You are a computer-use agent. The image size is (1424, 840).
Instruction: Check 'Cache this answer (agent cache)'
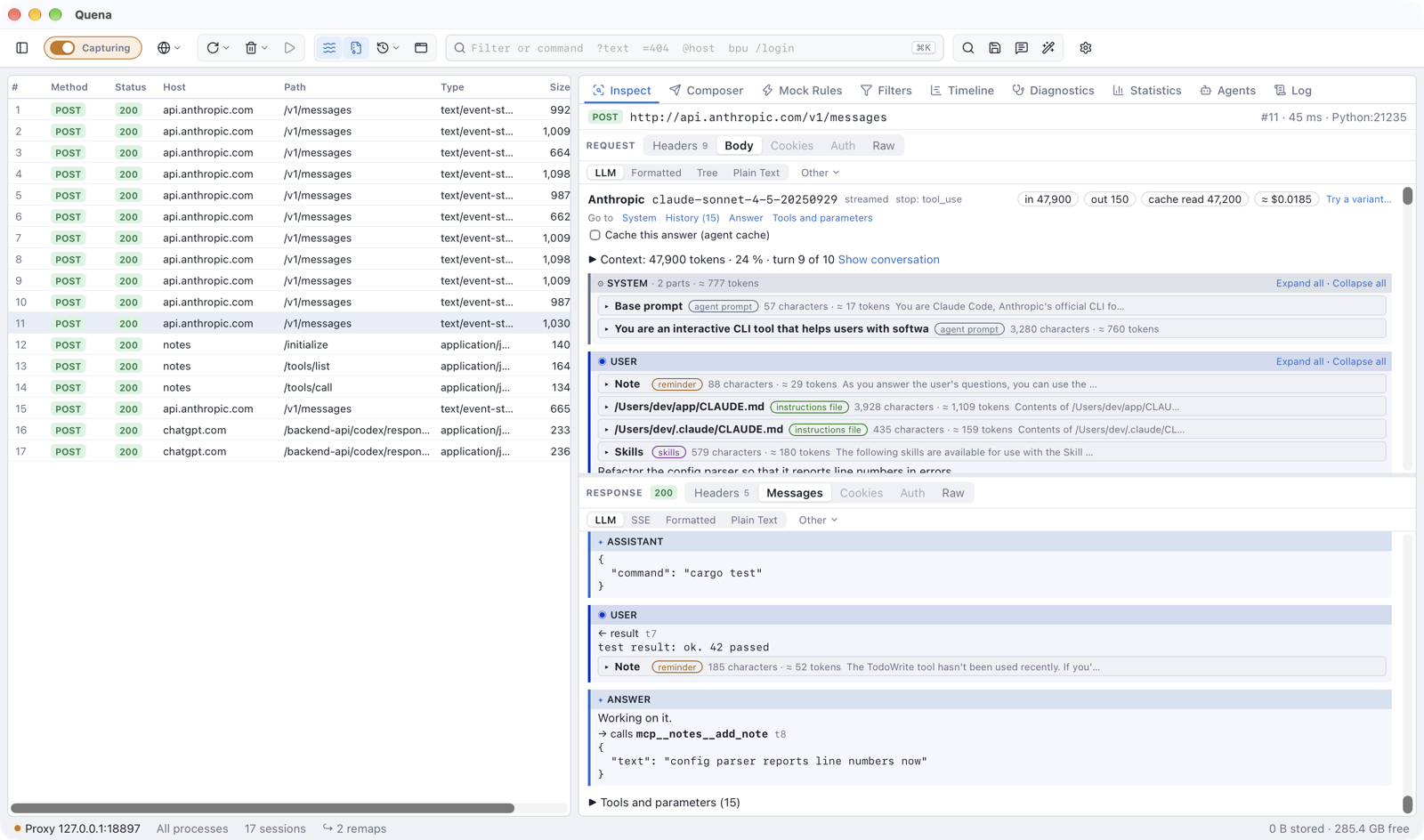[x=595, y=236]
